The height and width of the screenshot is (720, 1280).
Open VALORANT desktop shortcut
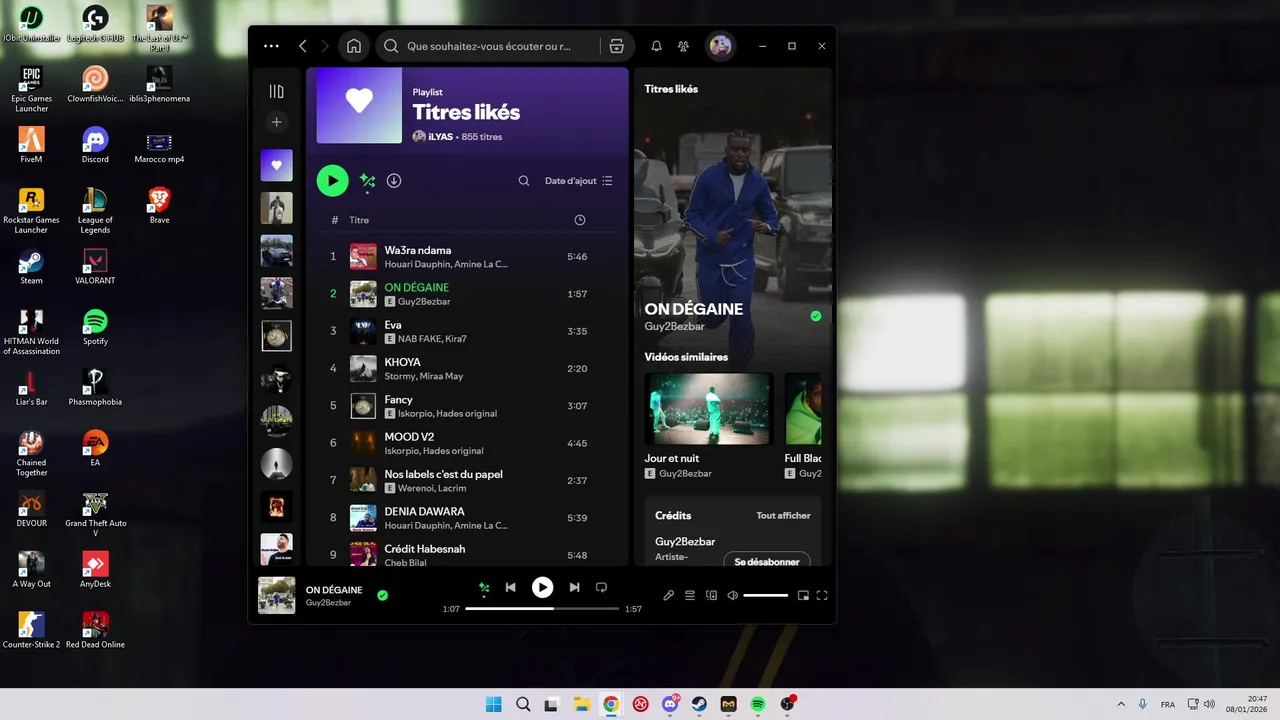pos(95,267)
